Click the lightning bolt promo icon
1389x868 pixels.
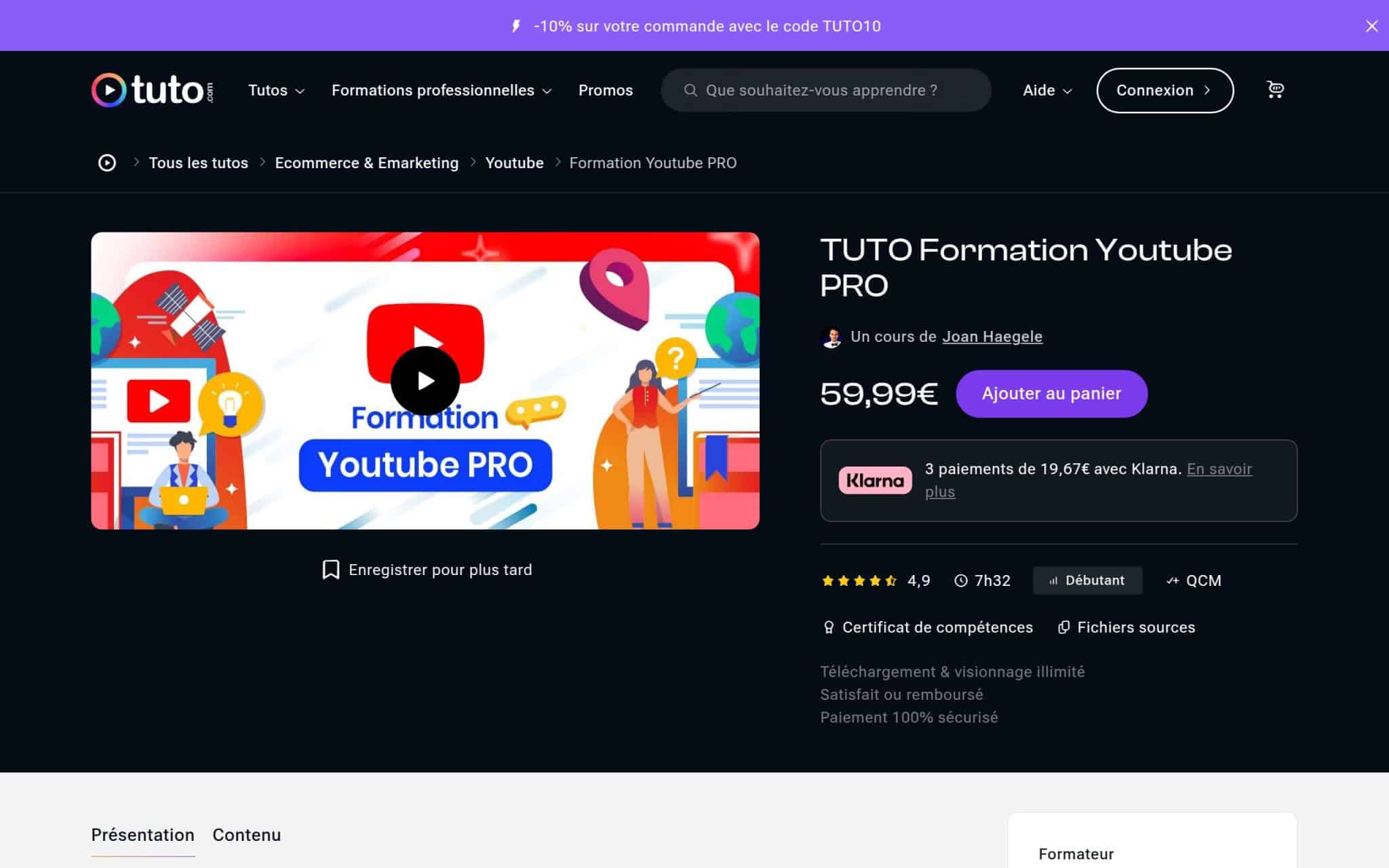pos(516,26)
